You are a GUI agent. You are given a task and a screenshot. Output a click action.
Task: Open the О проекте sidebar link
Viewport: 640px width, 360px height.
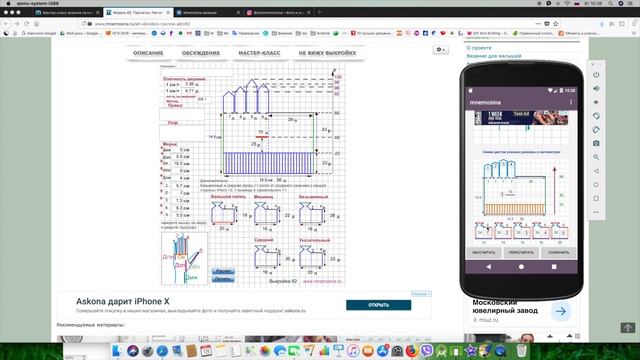[479, 48]
